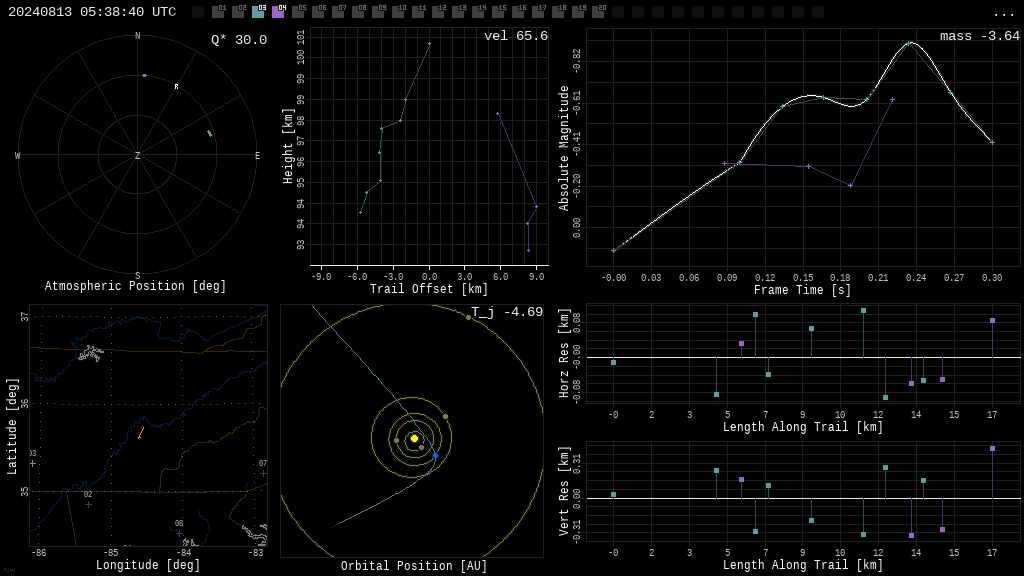This screenshot has width=1024, height=576.
Task: Toggle the purple station 04 box
Action: [278, 11]
